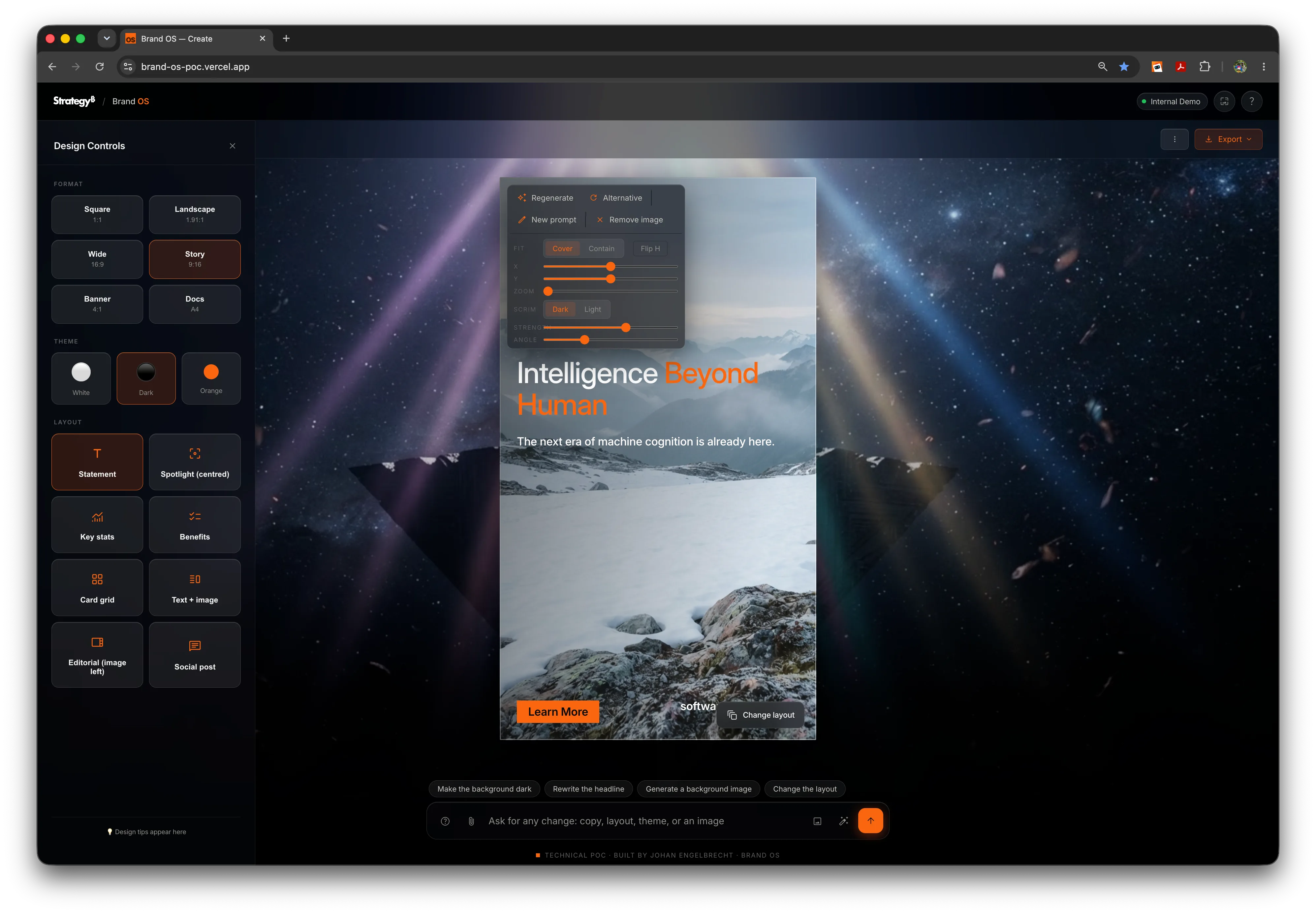1316x914 pixels.
Task: Click the Change layout button
Action: click(760, 715)
